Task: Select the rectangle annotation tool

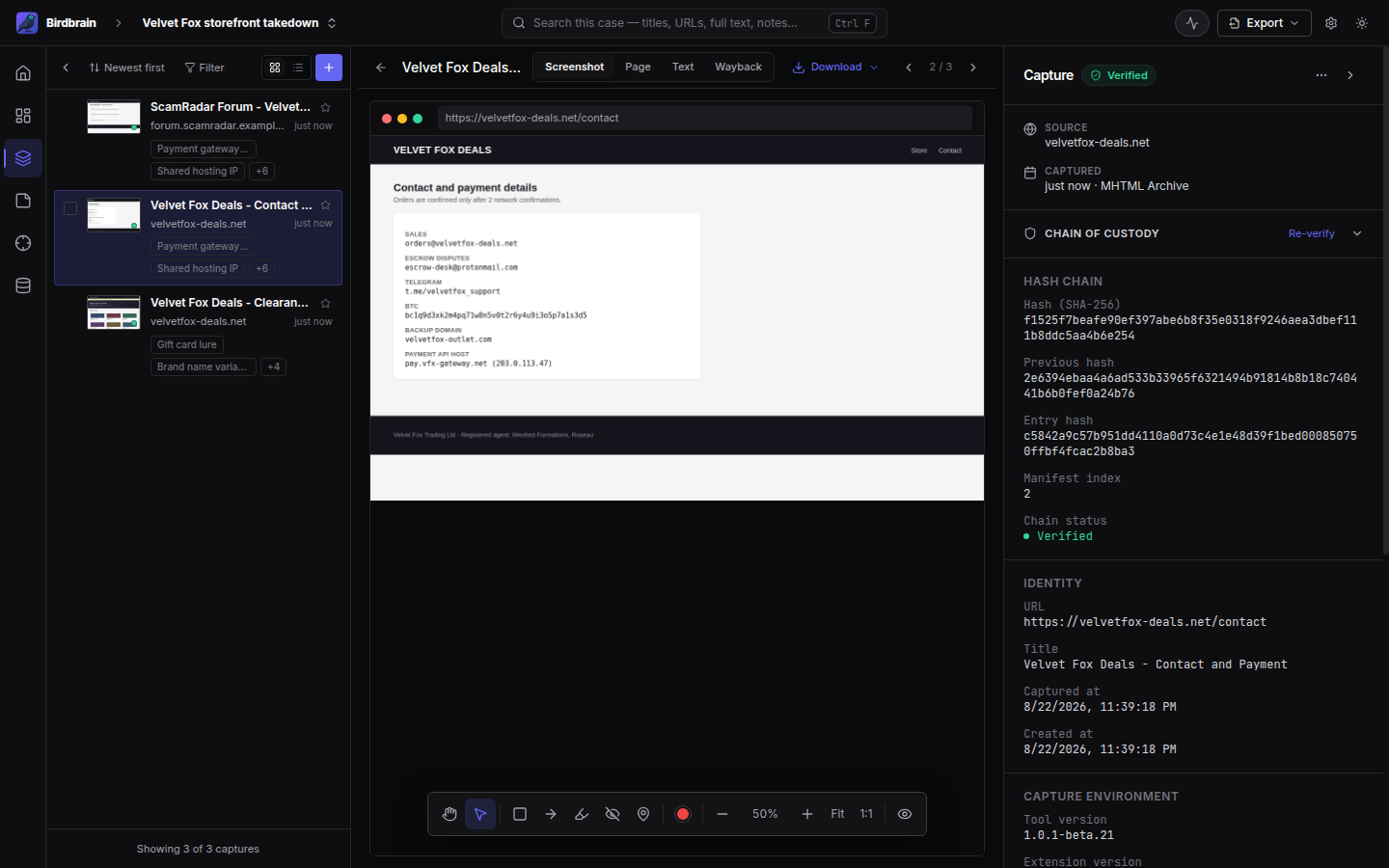Action: 520,814
